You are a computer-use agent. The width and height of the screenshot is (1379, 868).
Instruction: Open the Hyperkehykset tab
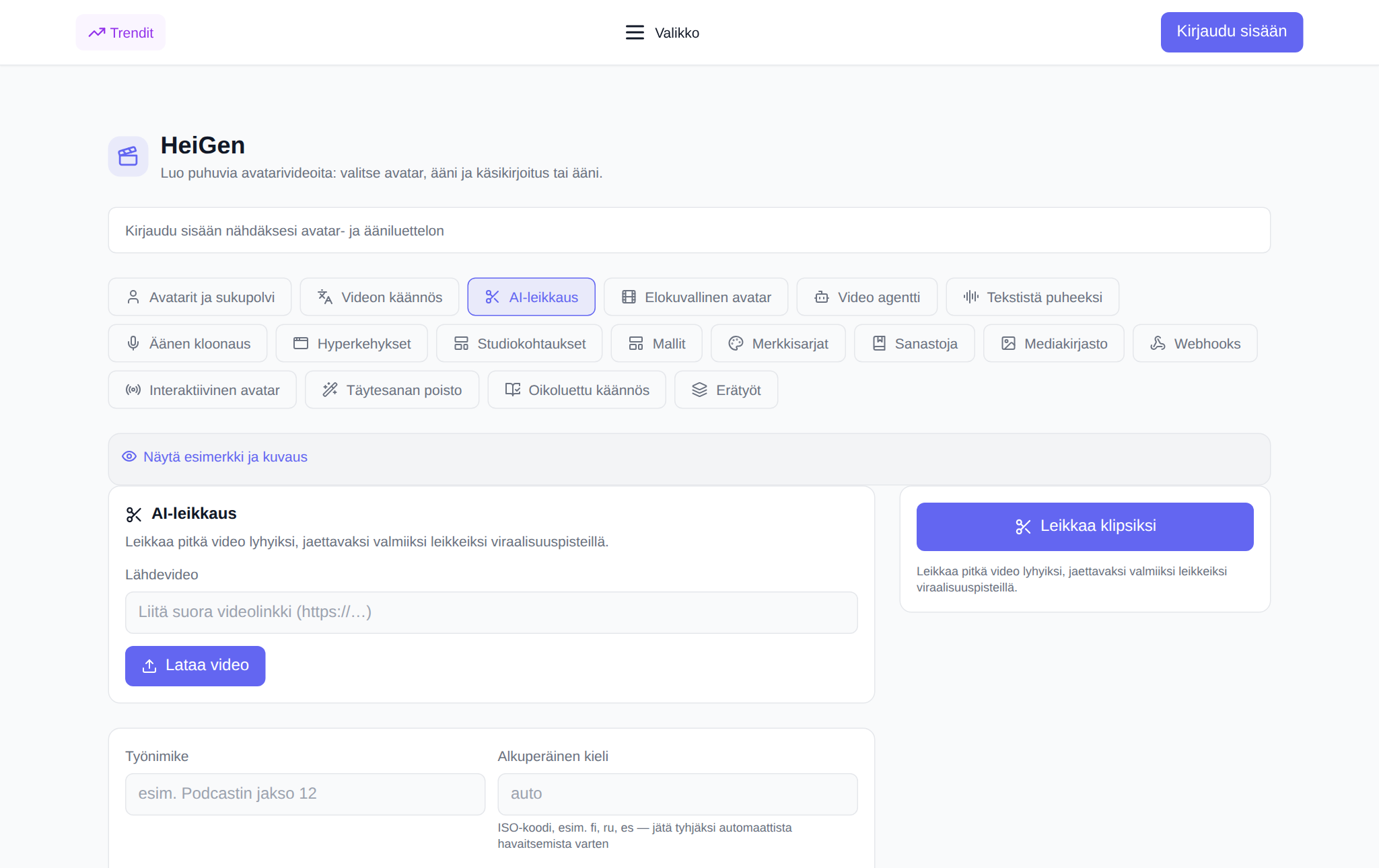(x=352, y=343)
